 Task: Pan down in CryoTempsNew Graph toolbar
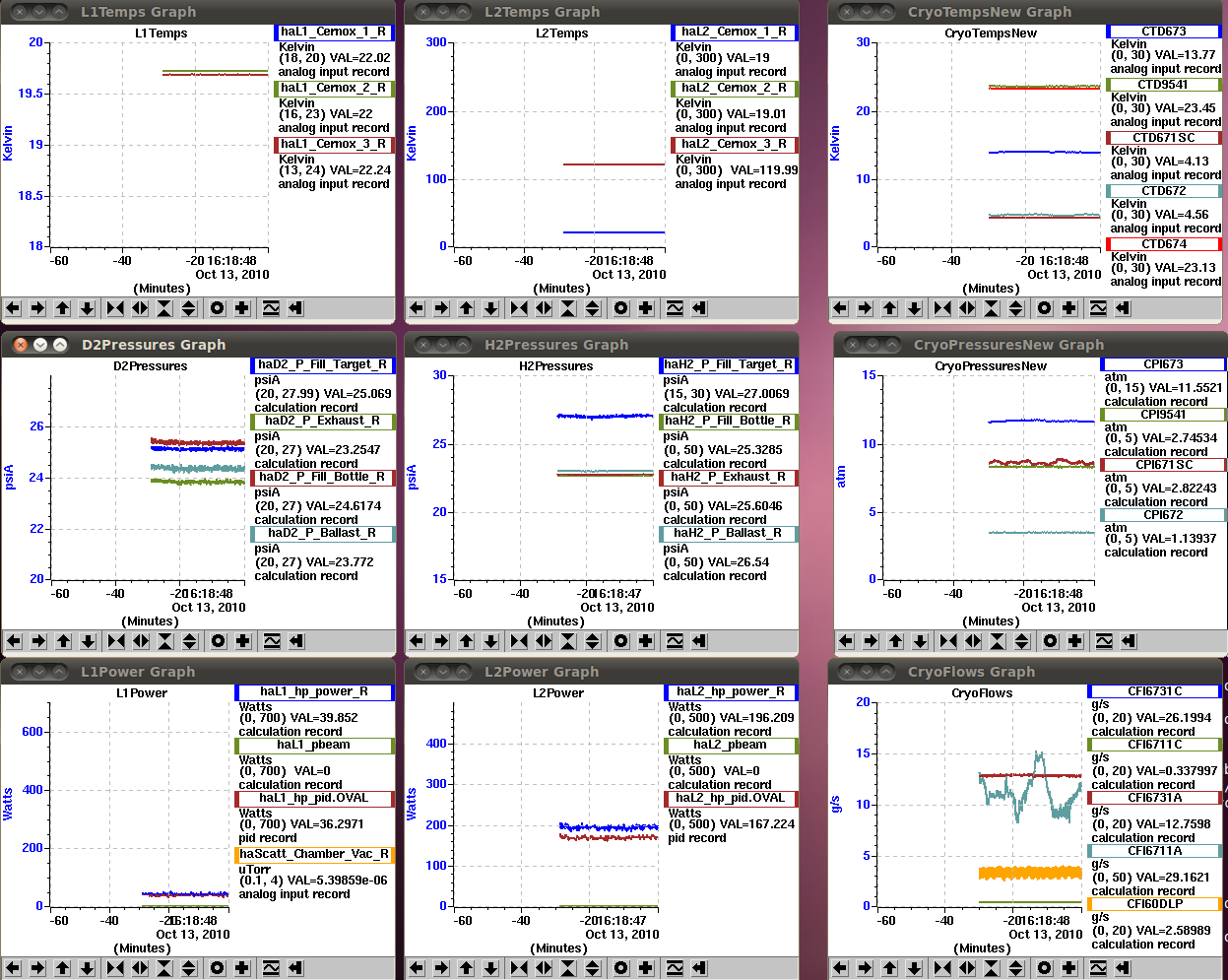914,308
